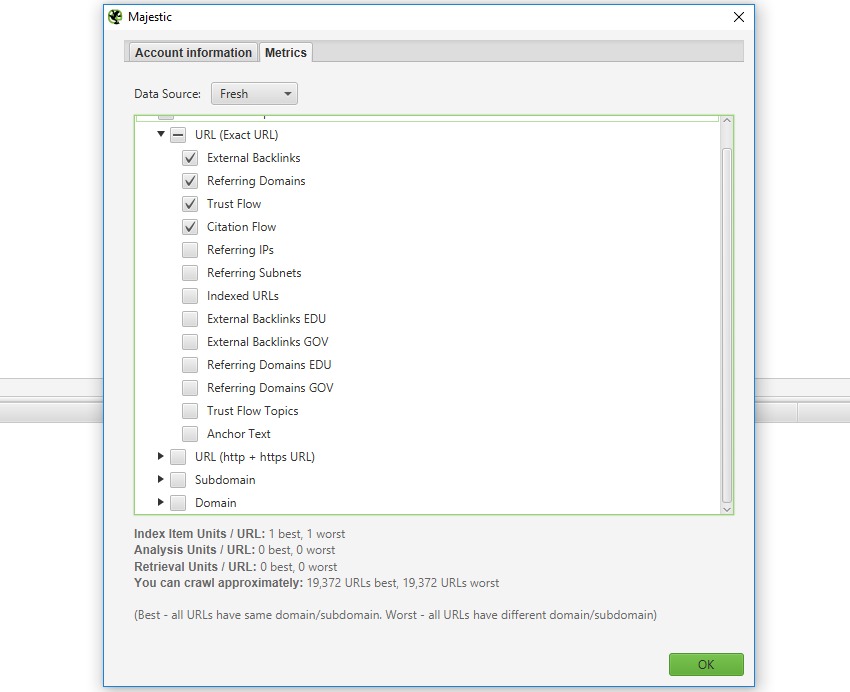
Task: Uncheck the Citation Flow checkbox
Action: pyautogui.click(x=190, y=227)
